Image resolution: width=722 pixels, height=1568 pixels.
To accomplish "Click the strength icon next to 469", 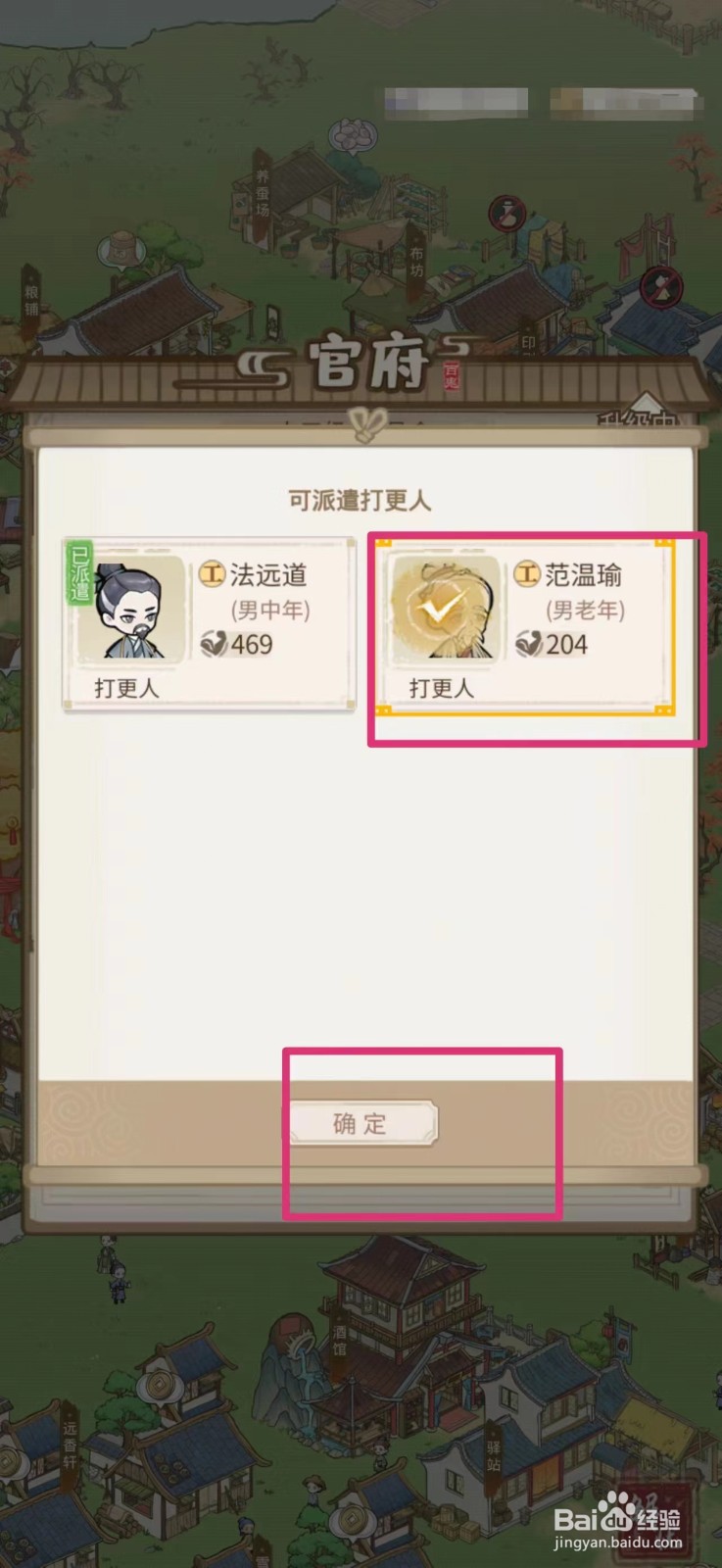I will 213,644.
